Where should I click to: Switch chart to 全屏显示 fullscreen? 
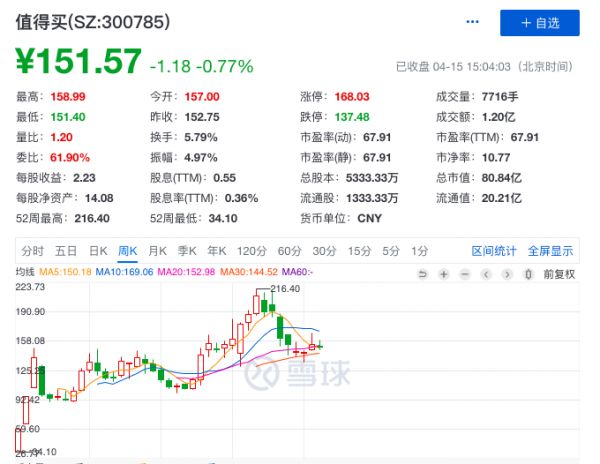click(549, 251)
